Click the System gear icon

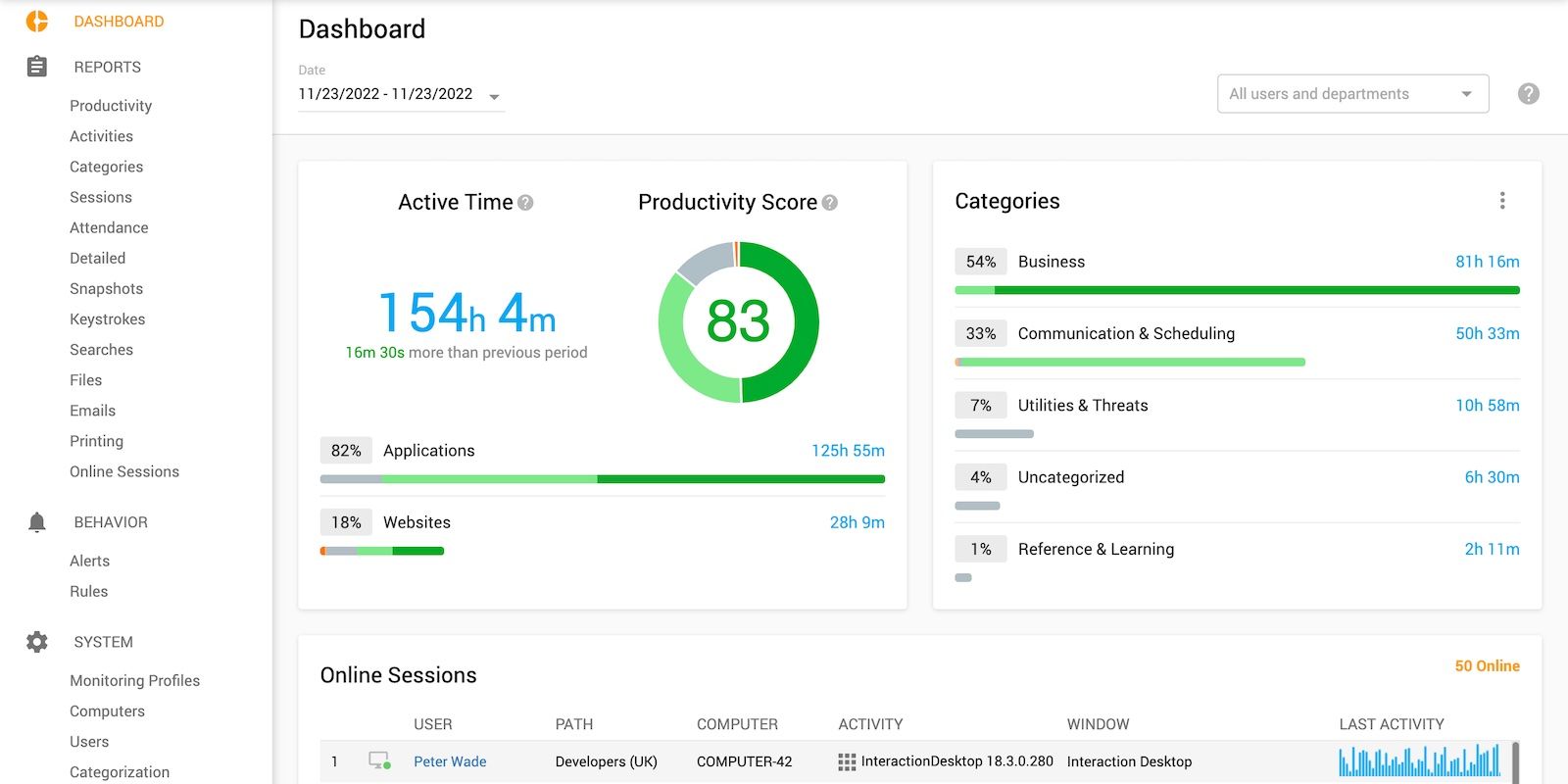pyautogui.click(x=37, y=642)
